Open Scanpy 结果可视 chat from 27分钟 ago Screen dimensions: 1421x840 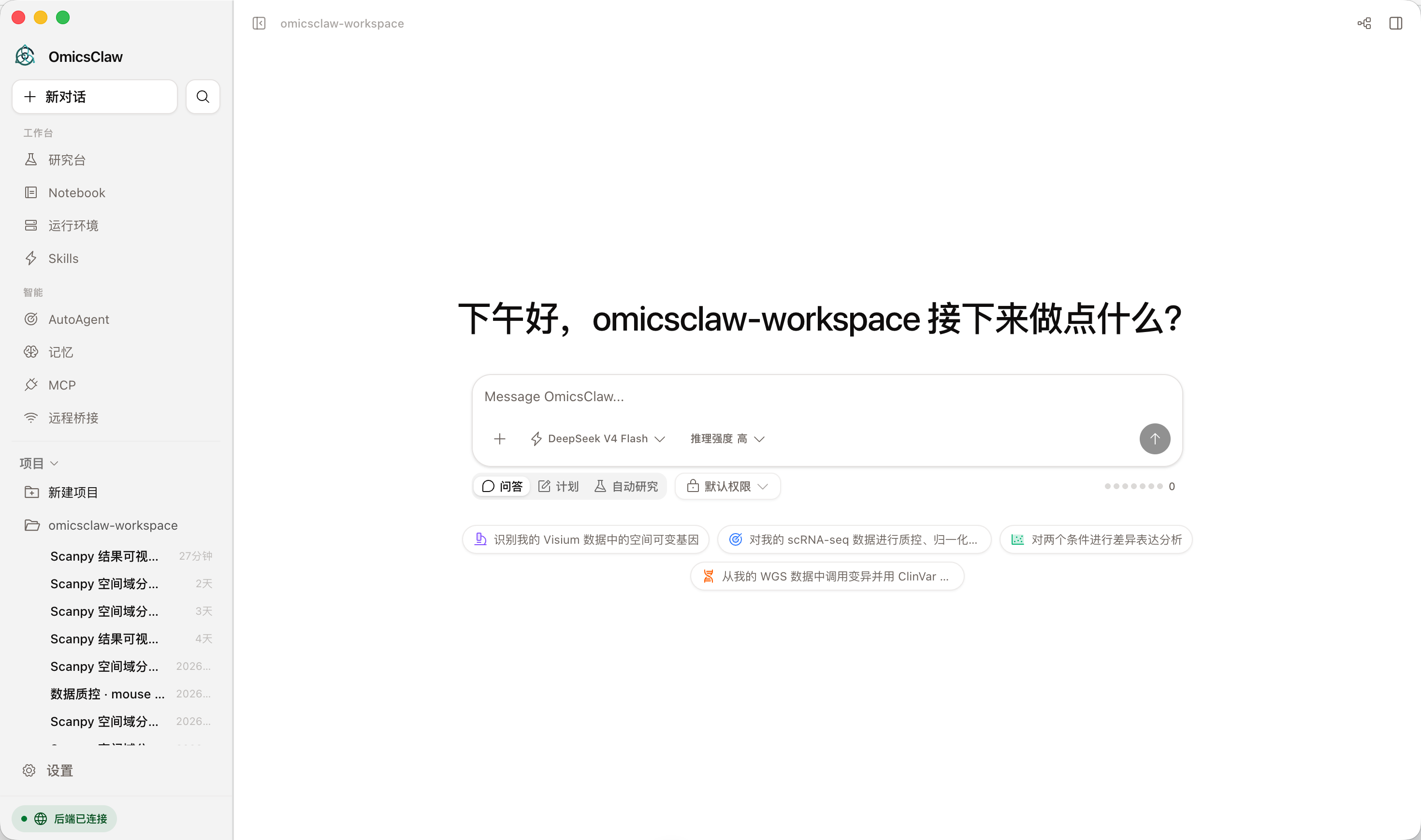(x=130, y=556)
